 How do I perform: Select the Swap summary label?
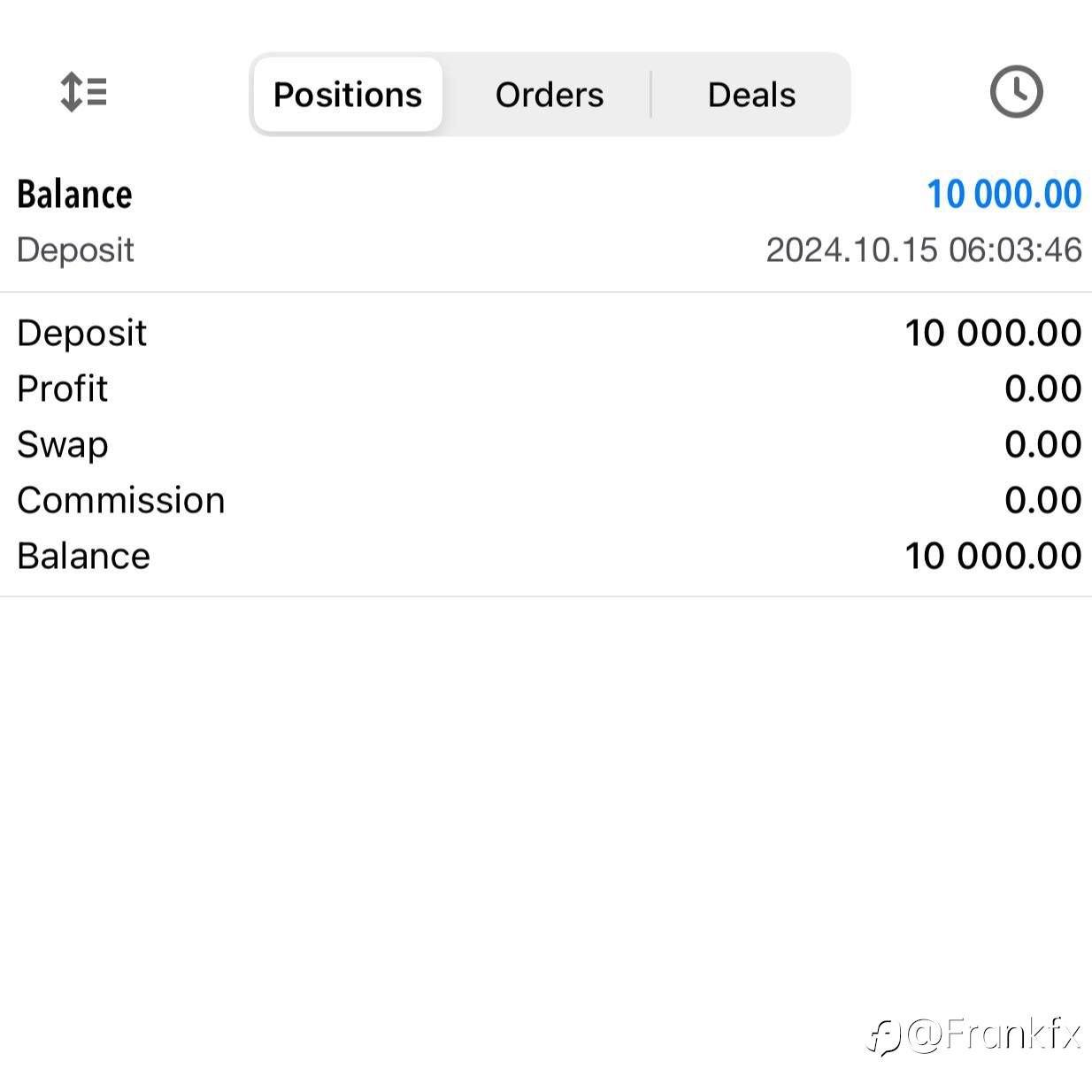(x=62, y=445)
